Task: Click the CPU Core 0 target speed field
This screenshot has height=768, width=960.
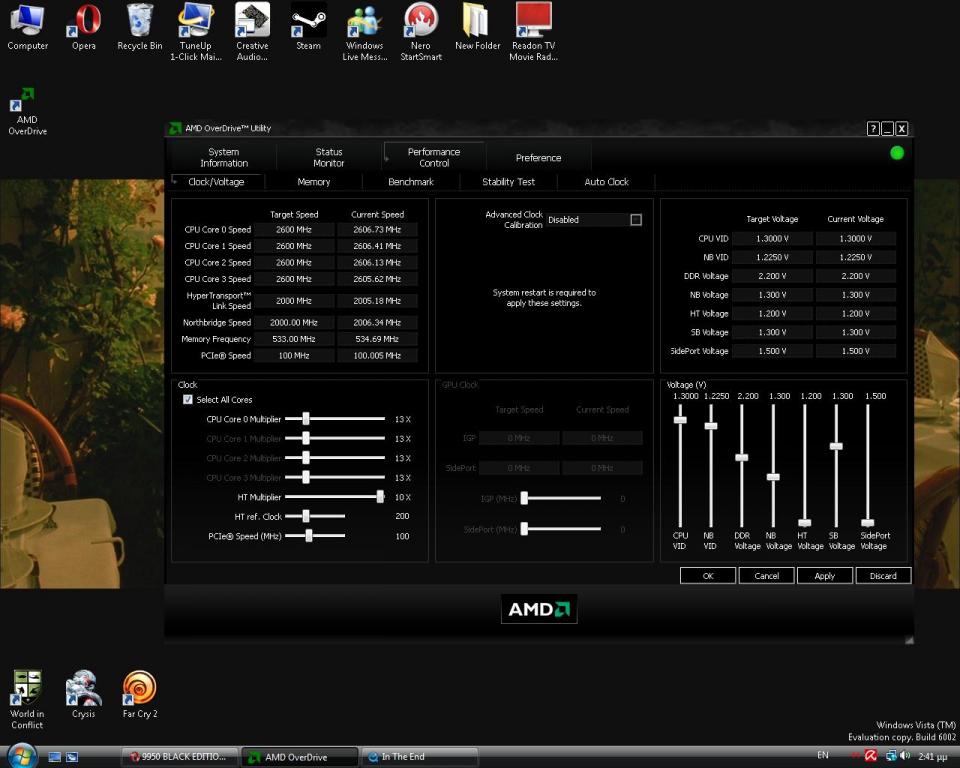Action: tap(294, 230)
